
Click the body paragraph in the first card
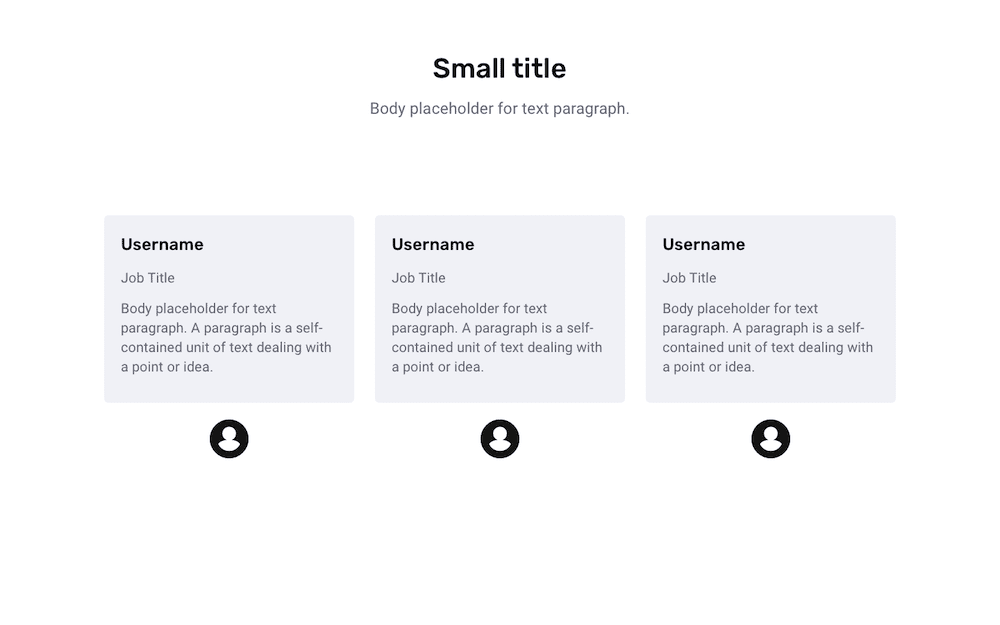[226, 337]
